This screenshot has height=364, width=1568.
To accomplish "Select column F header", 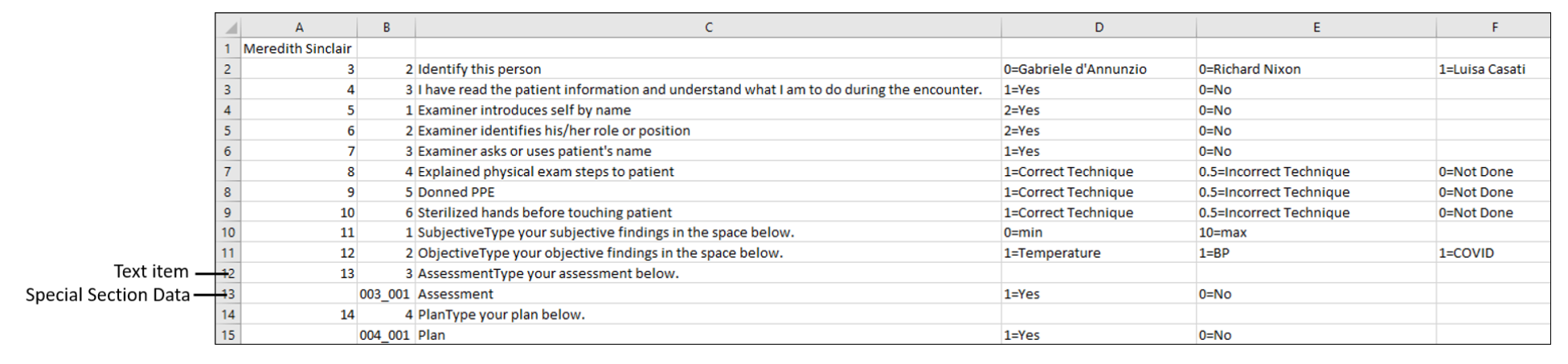I will (1494, 27).
